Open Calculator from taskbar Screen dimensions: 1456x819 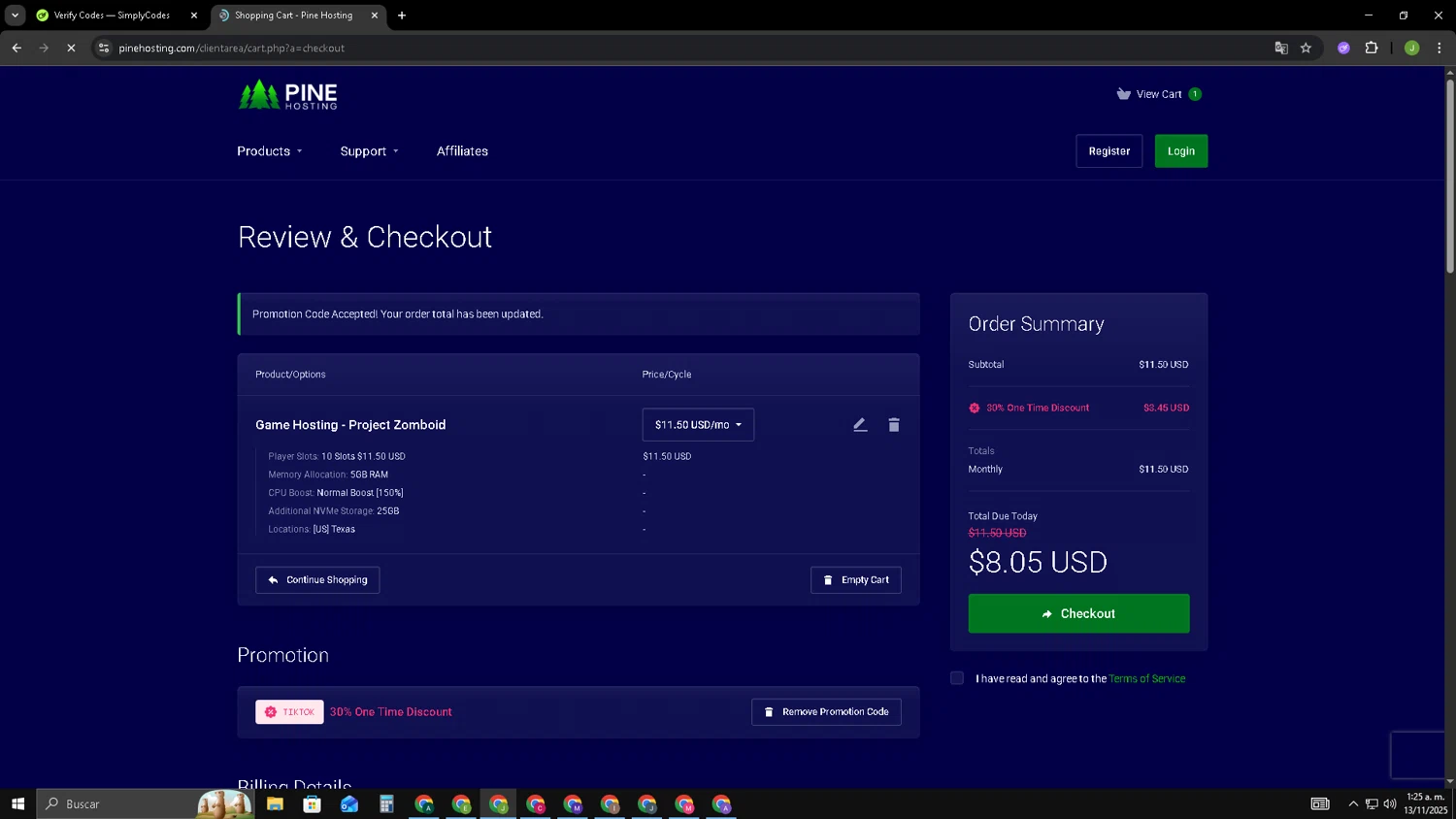click(x=386, y=803)
